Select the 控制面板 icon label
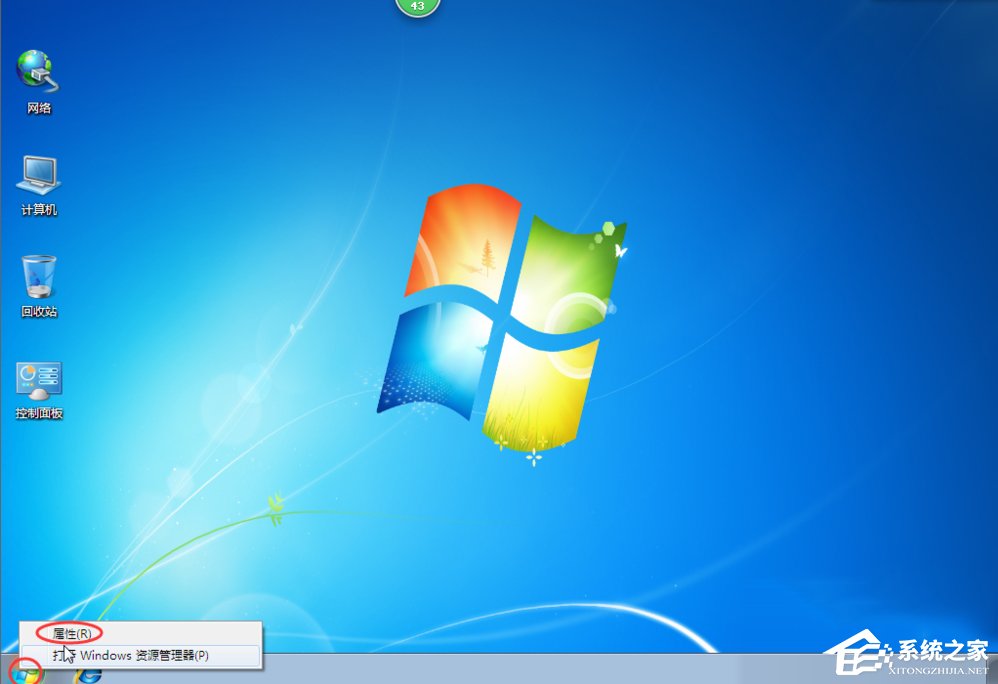 pyautogui.click(x=39, y=411)
